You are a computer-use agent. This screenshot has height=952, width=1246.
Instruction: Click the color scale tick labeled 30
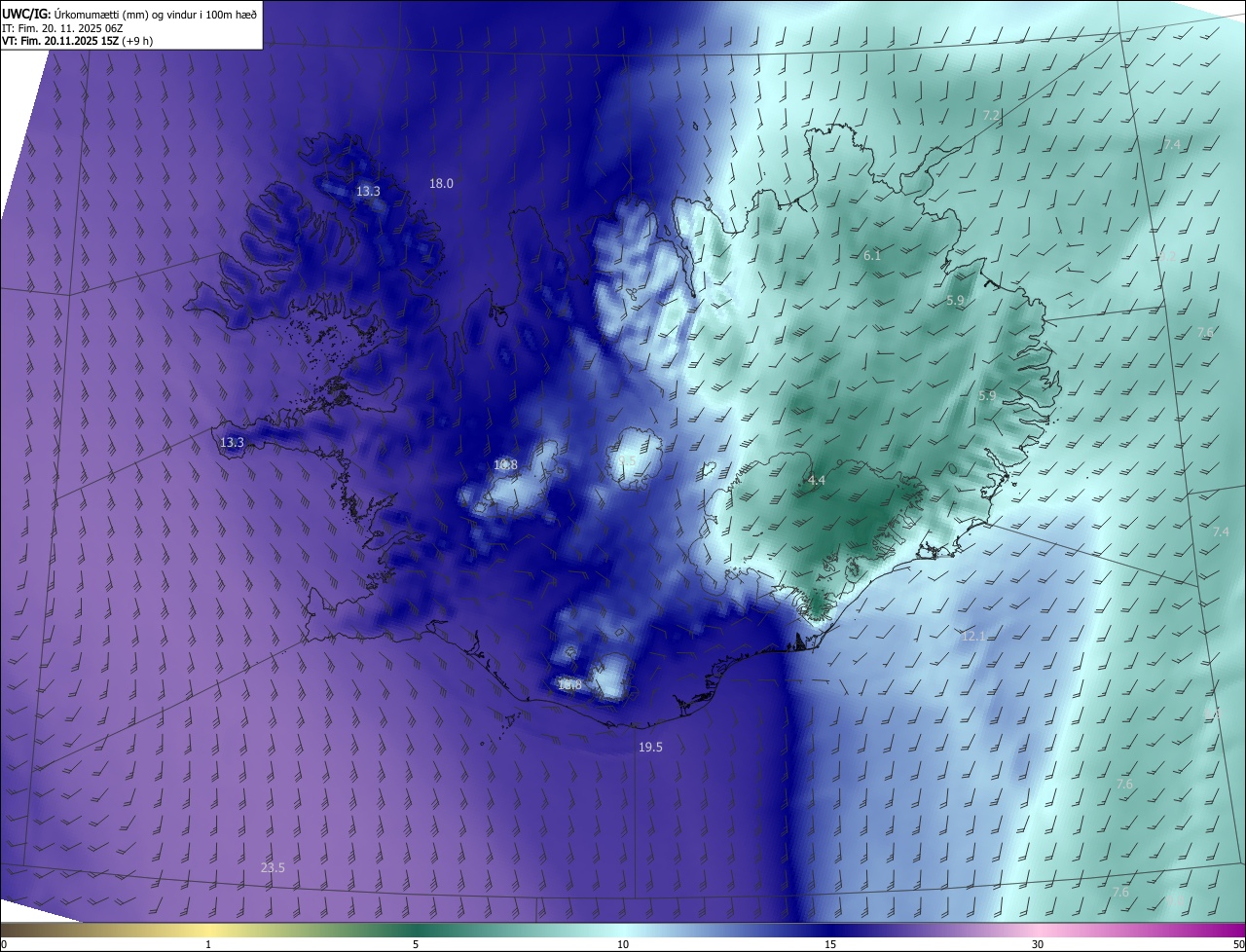click(x=1038, y=944)
